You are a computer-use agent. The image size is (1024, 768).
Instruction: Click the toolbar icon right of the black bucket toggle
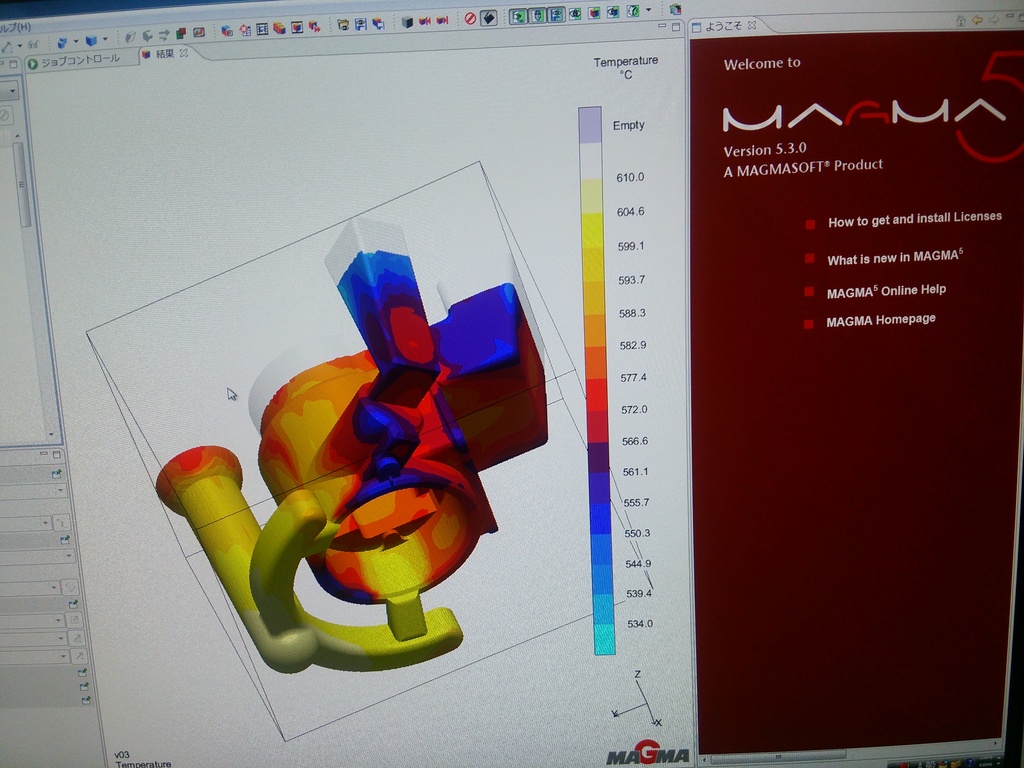point(519,16)
